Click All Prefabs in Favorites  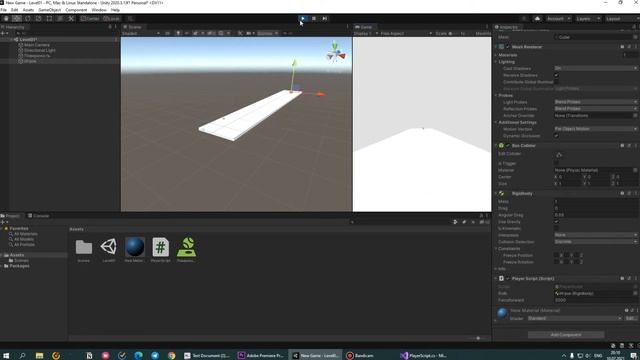(x=24, y=244)
